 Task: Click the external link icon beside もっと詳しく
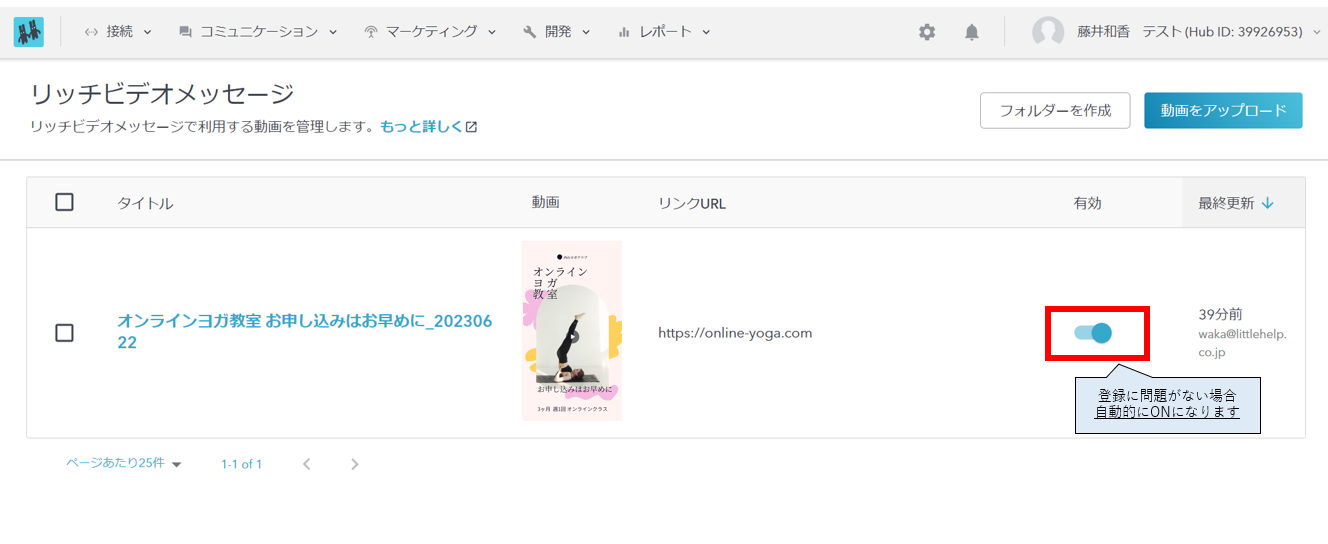472,127
